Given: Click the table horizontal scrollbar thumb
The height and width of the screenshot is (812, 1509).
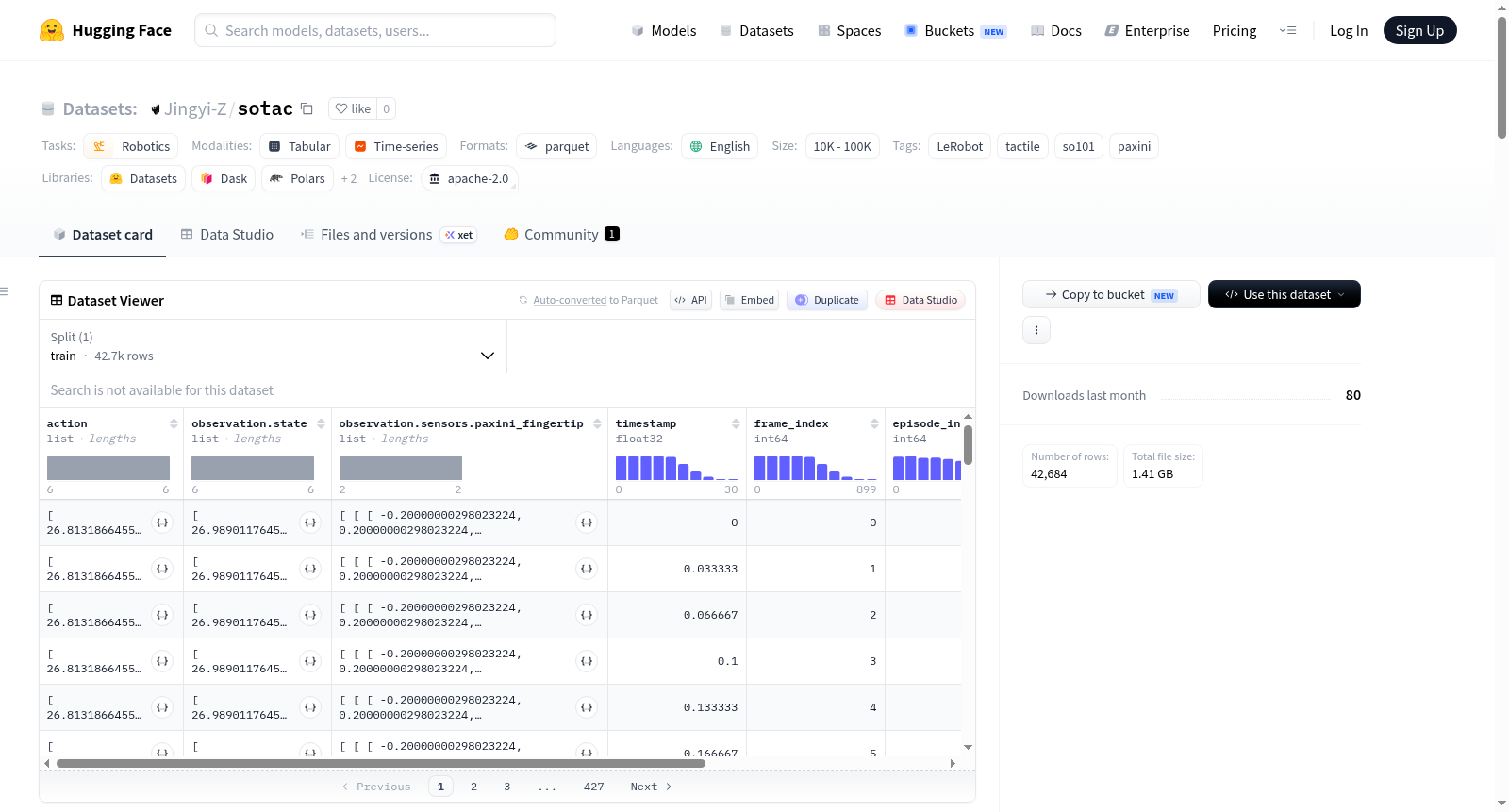Looking at the screenshot, I should coord(381,763).
